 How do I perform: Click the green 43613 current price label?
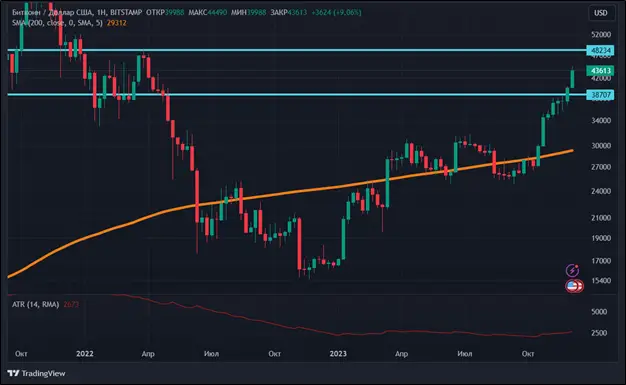[x=600, y=71]
